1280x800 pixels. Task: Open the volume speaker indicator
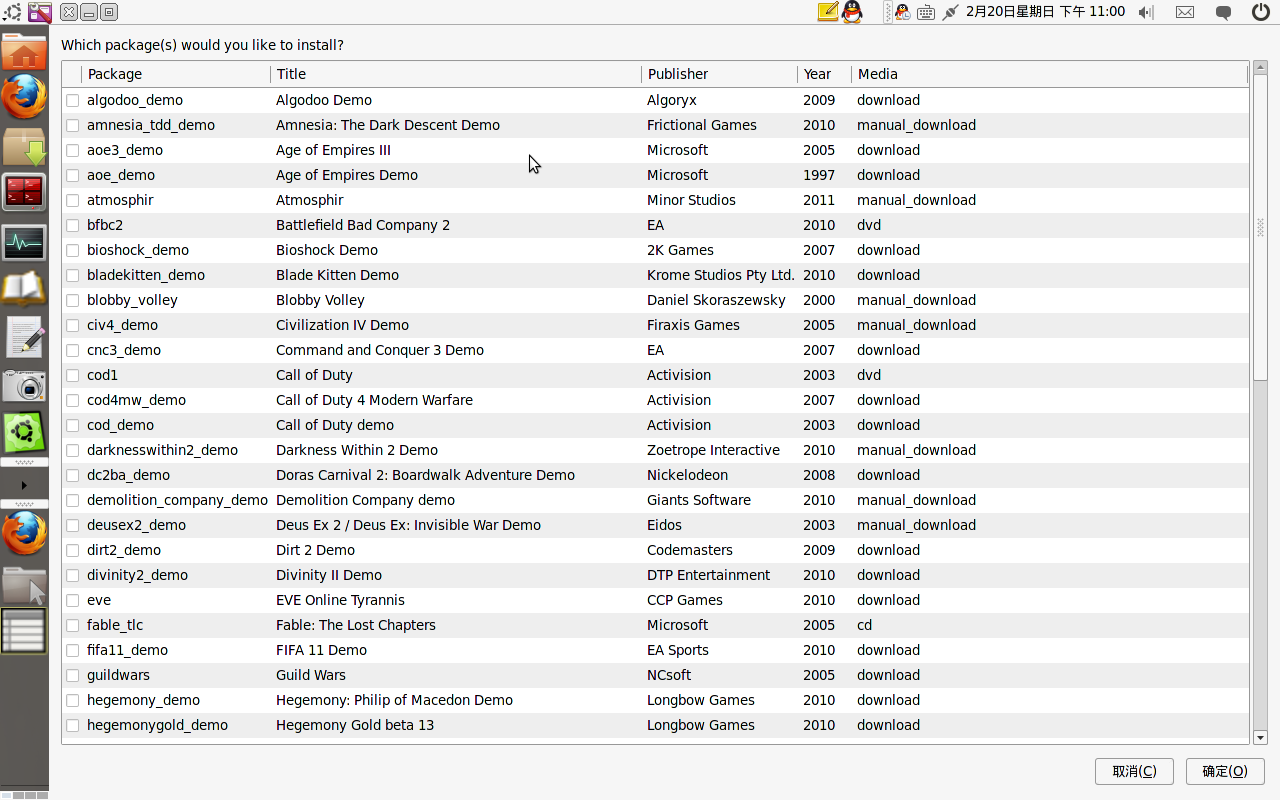1146,12
